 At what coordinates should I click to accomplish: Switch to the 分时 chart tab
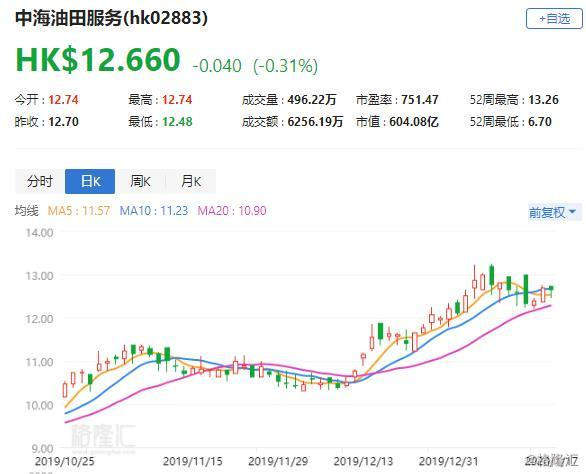tap(40, 181)
